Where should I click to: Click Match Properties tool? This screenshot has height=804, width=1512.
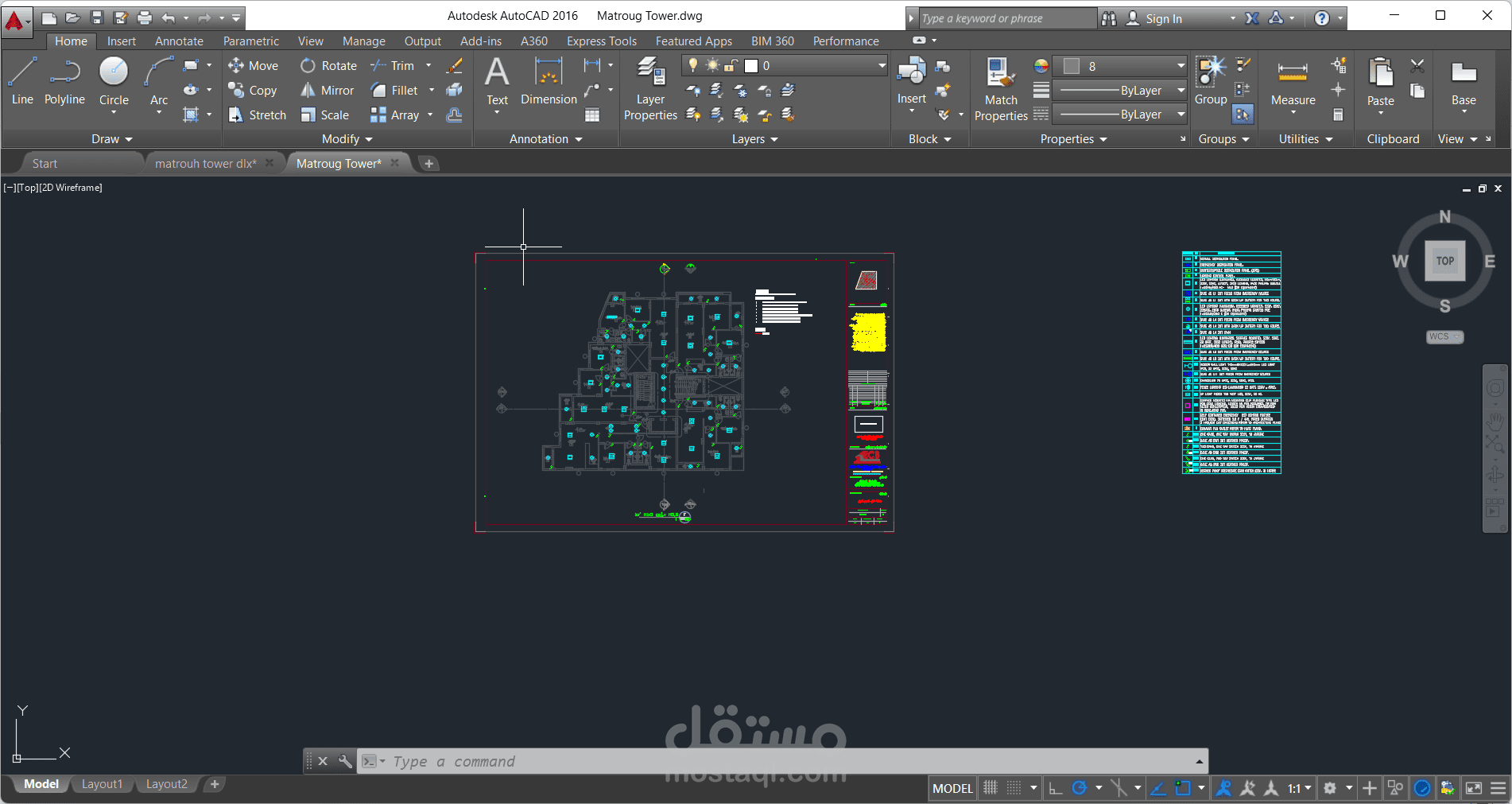(1001, 89)
